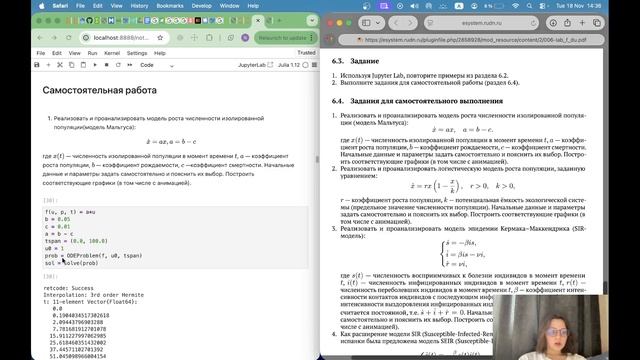Open the Safari share icon
The height and width of the screenshot is (360, 640).
point(567,23)
